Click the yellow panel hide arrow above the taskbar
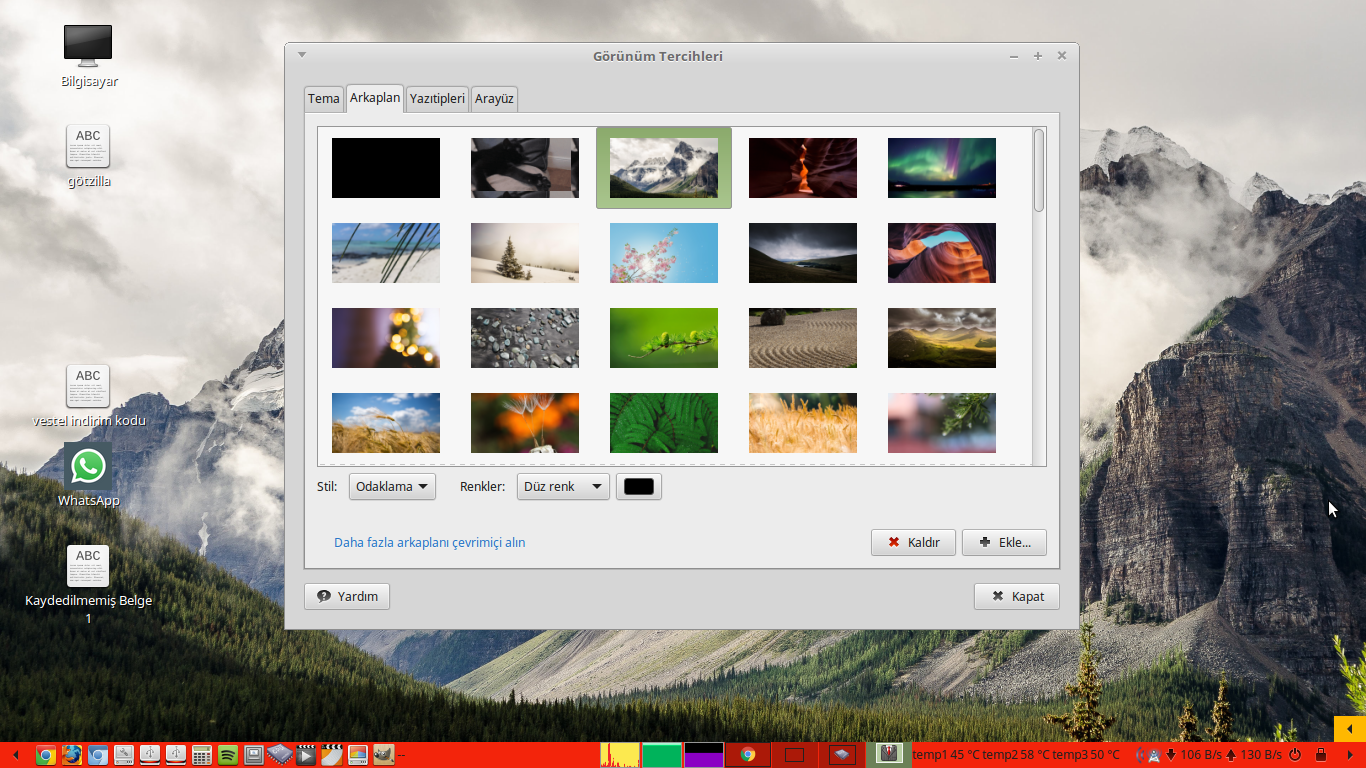The height and width of the screenshot is (768, 1366). coord(1350,729)
